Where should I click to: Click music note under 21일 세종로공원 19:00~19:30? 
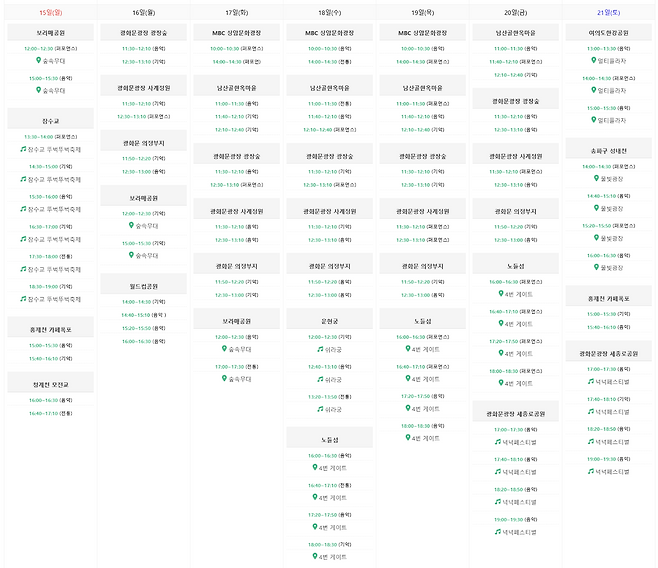pos(590,472)
